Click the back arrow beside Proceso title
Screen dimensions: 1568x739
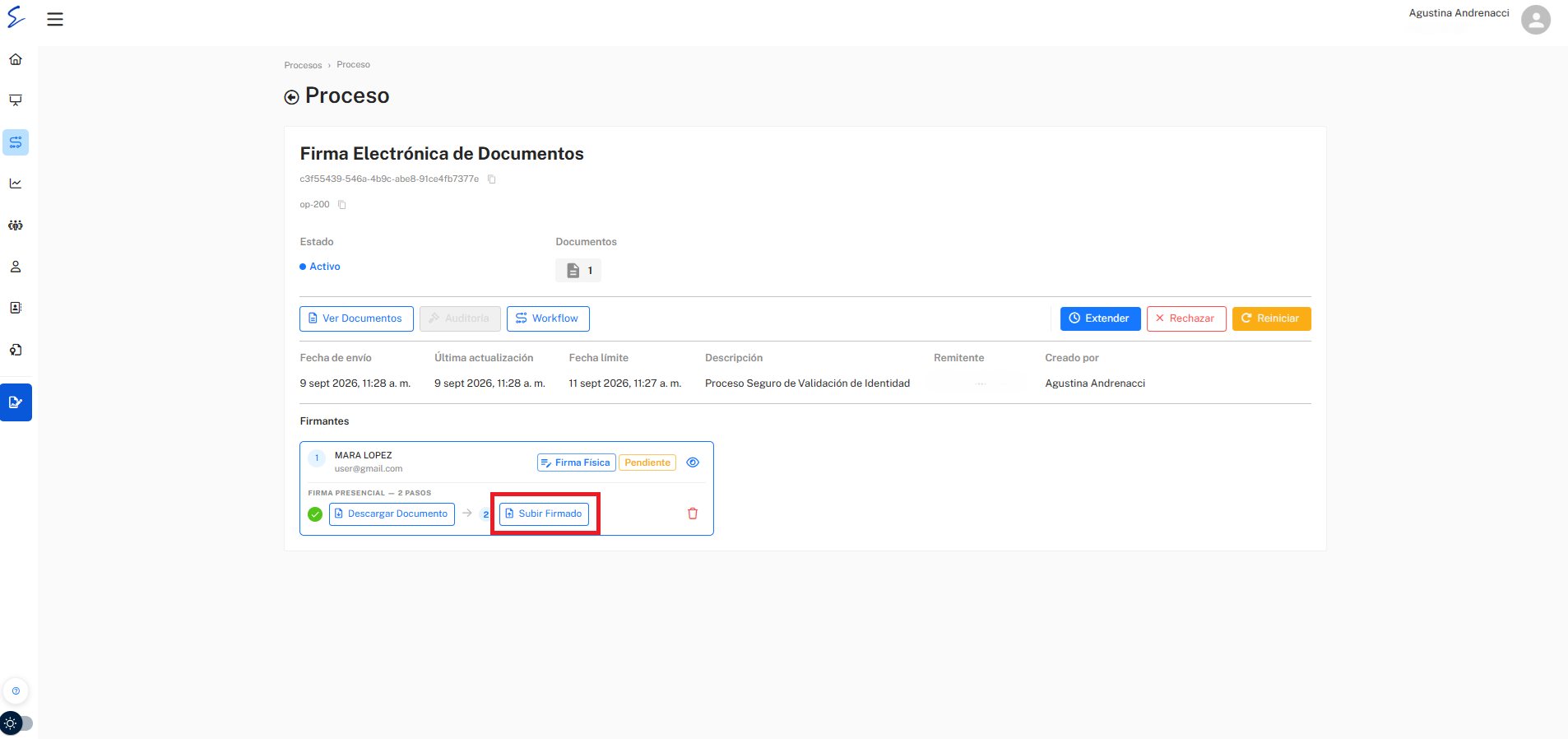(291, 97)
